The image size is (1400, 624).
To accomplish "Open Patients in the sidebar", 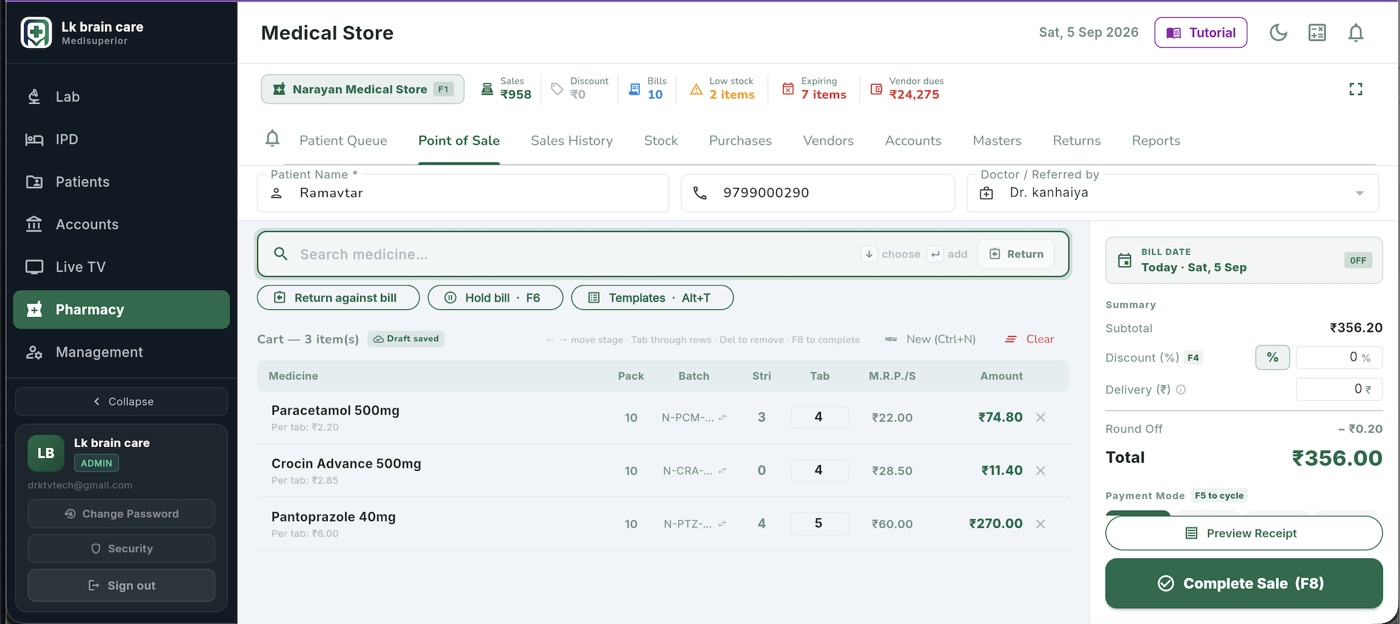I will [121, 182].
